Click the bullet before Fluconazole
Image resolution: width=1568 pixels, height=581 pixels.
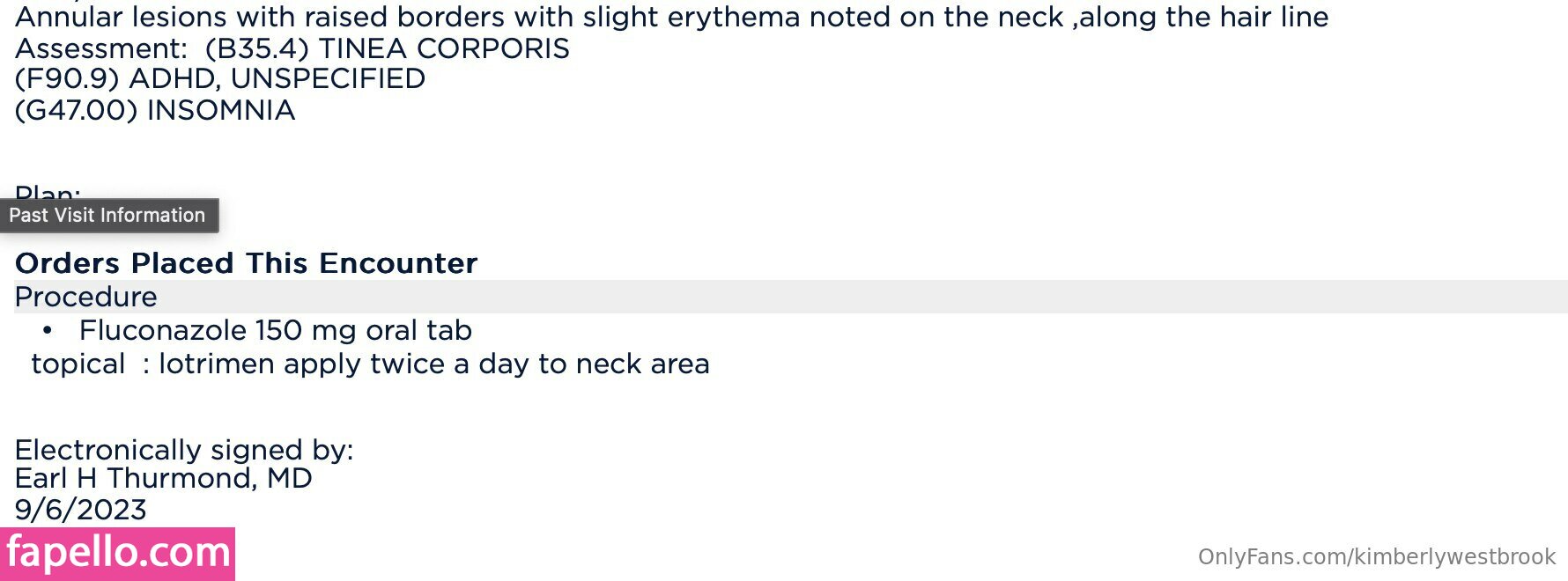[x=48, y=330]
